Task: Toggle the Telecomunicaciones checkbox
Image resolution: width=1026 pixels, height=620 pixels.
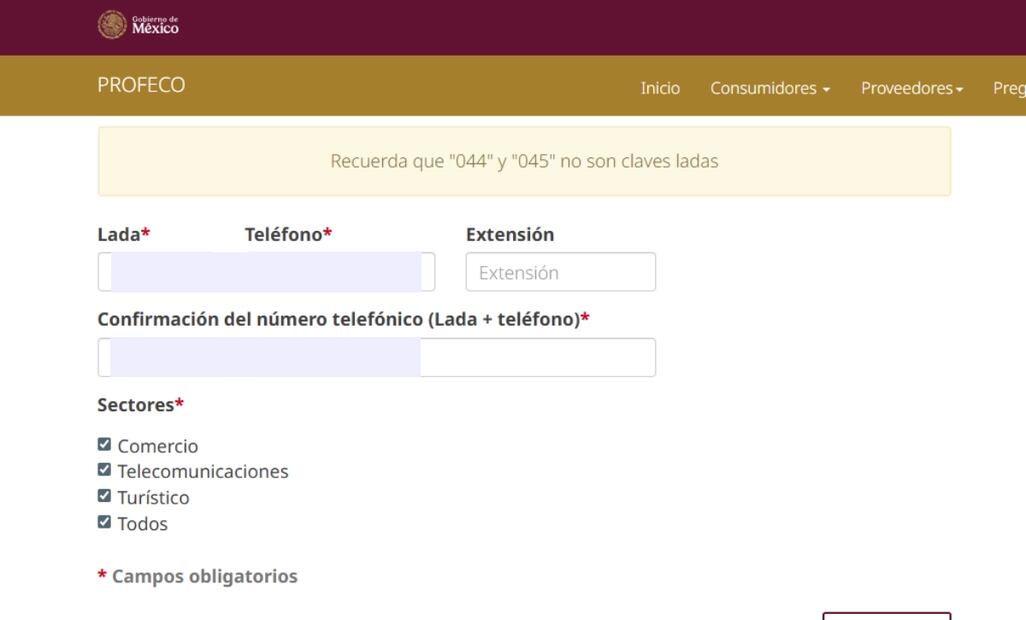Action: [x=104, y=470]
